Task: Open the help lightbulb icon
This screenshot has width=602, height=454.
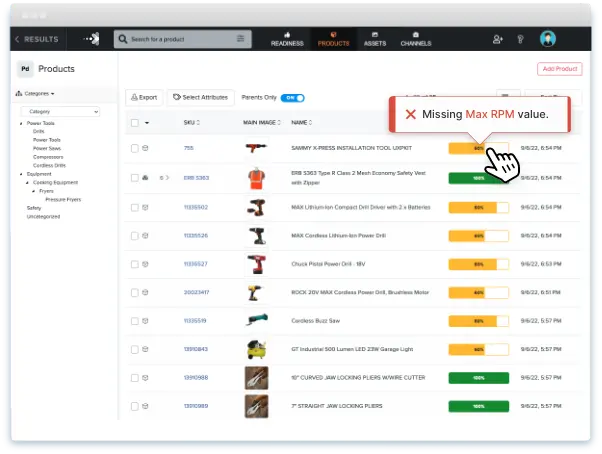Action: pos(521,39)
